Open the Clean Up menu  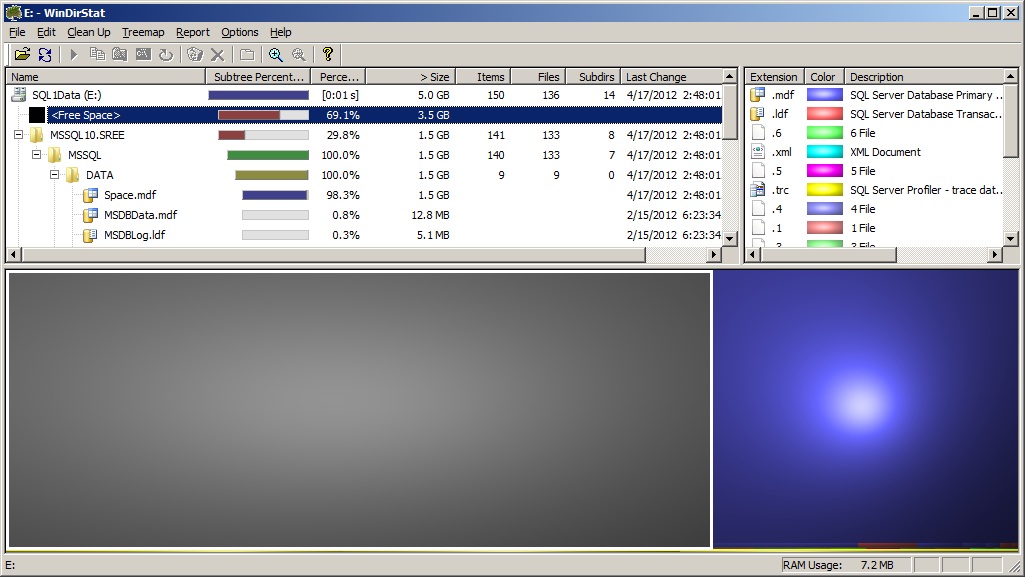89,32
